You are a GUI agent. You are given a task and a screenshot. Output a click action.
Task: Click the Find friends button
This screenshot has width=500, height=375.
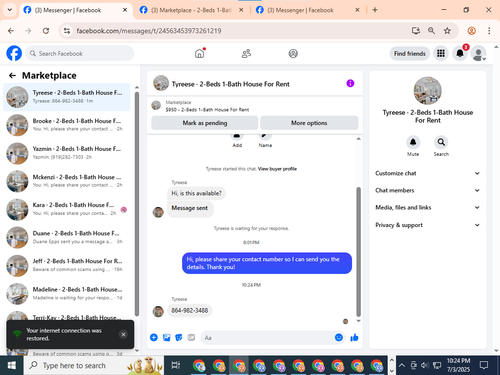pyautogui.click(x=410, y=53)
